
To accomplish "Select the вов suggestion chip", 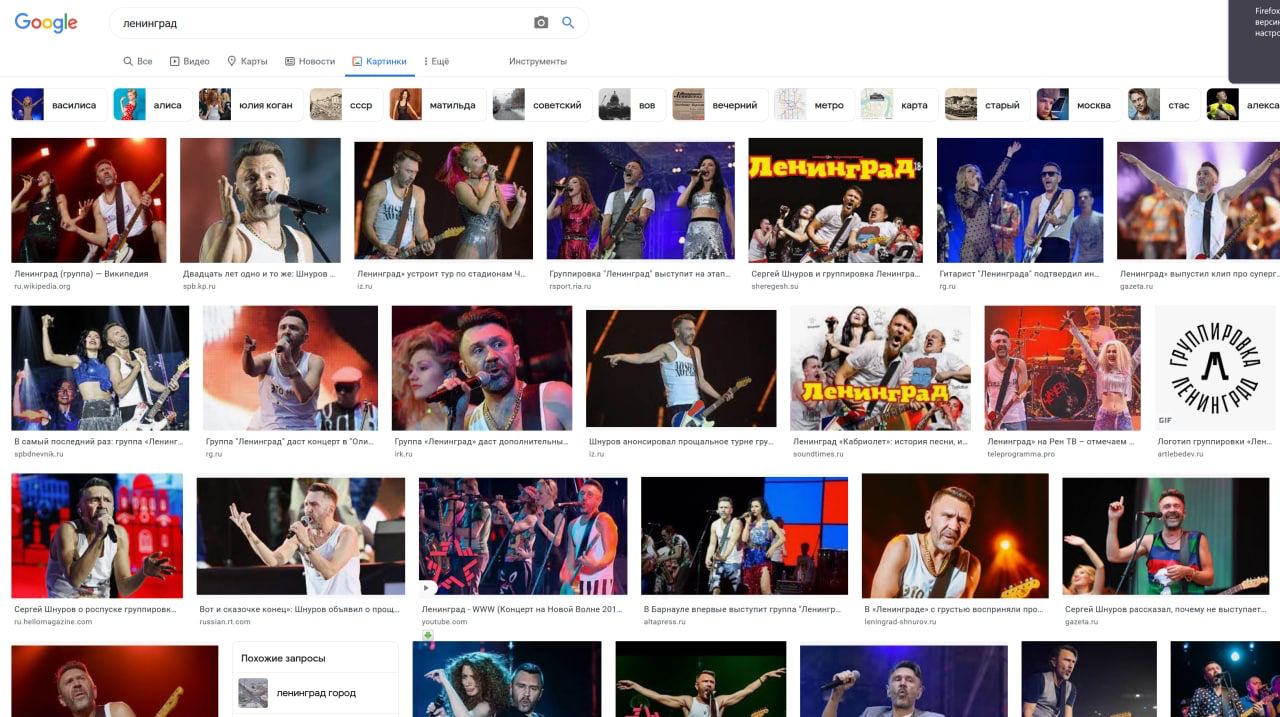I will point(631,105).
